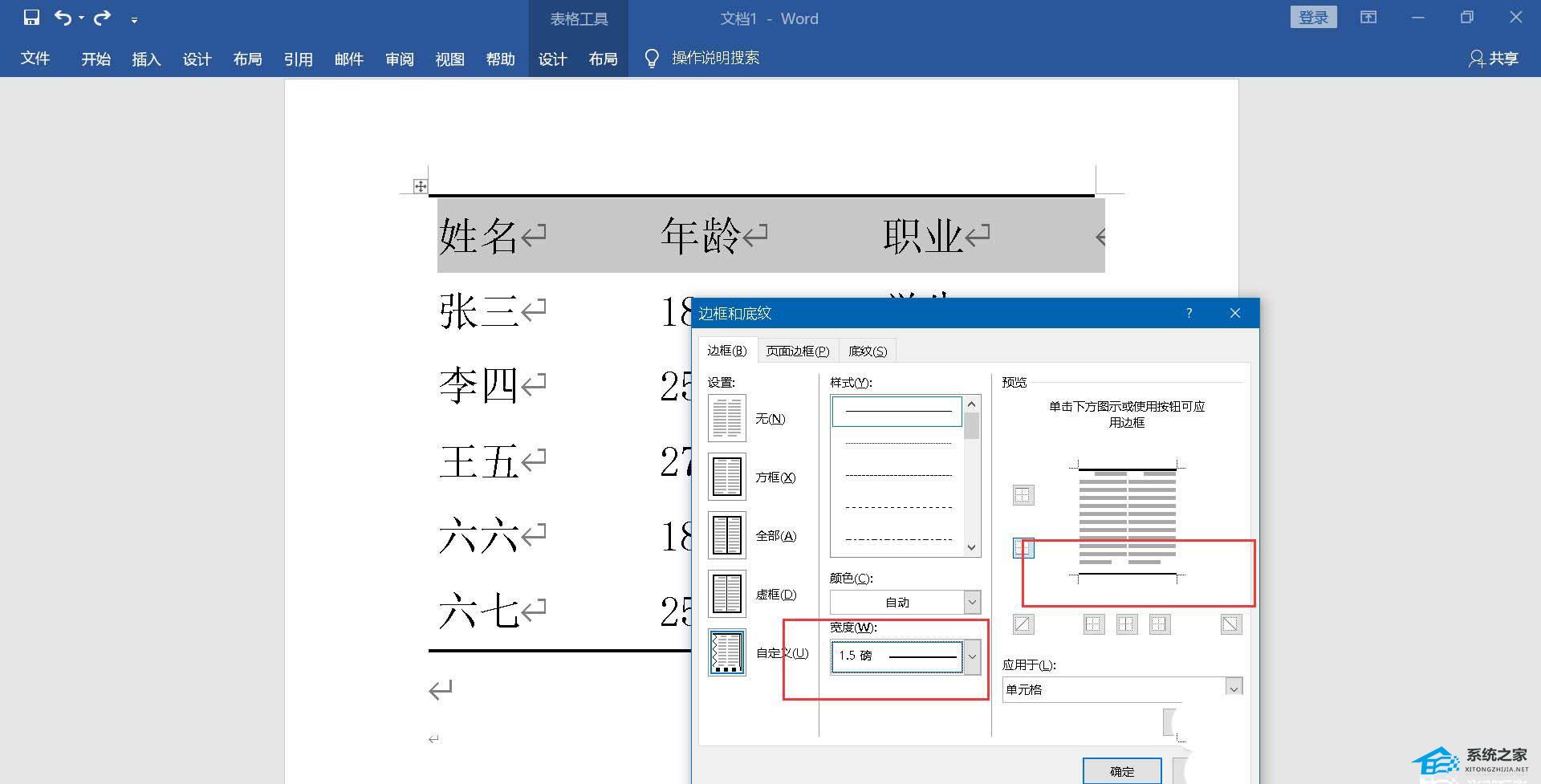1541x784 pixels.
Task: Open the 审阅 ribbon tab
Action: 399,59
